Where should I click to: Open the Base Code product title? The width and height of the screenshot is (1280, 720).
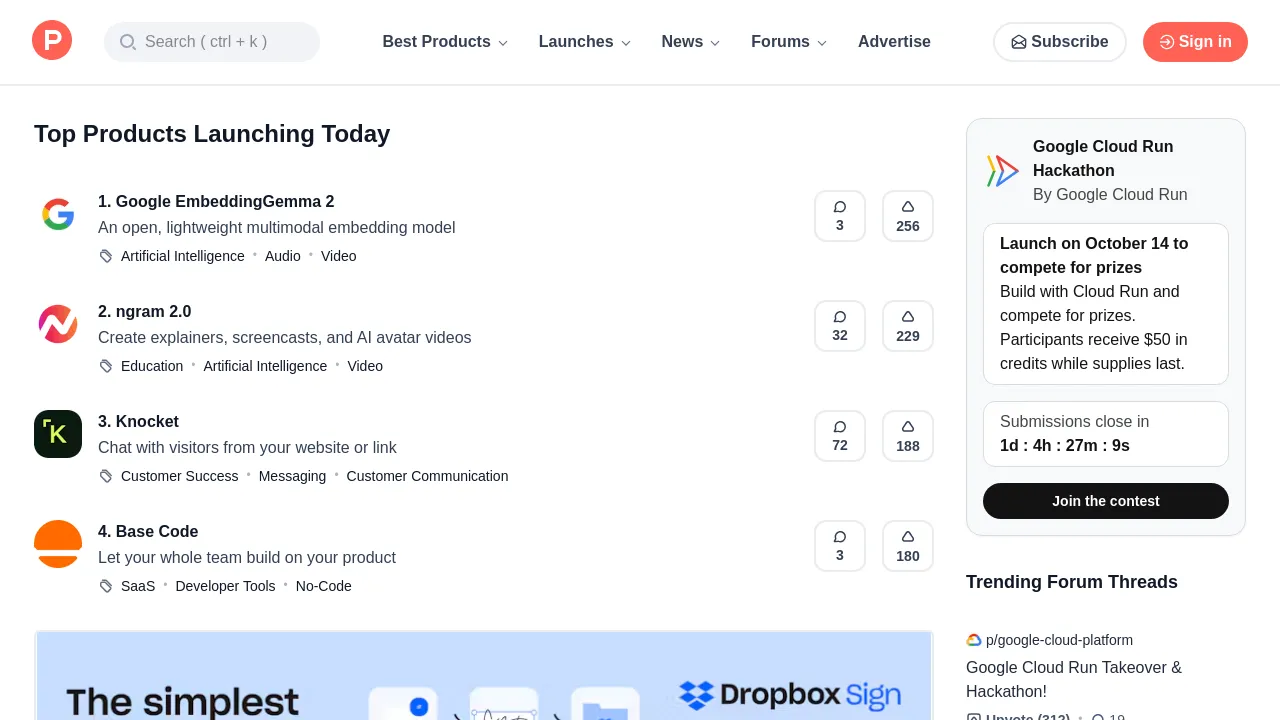tap(148, 531)
